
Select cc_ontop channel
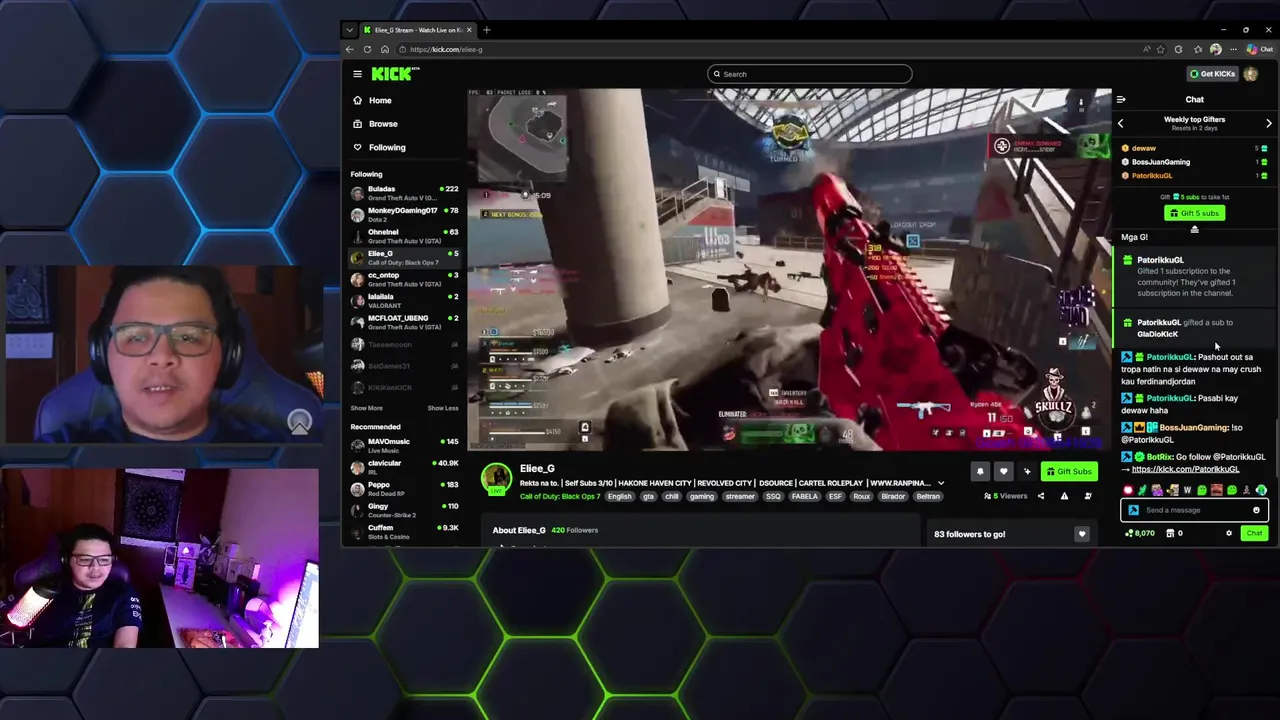coord(404,279)
